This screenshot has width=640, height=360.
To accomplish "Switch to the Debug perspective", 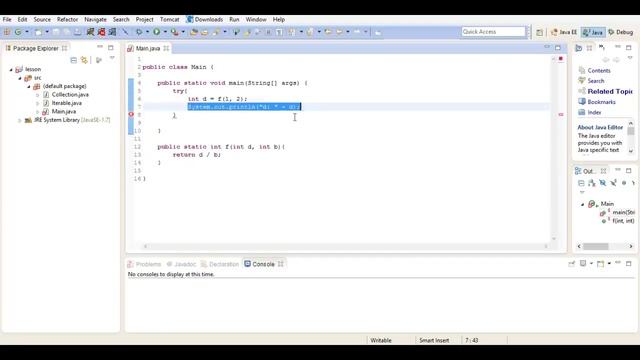I will 620,32.
